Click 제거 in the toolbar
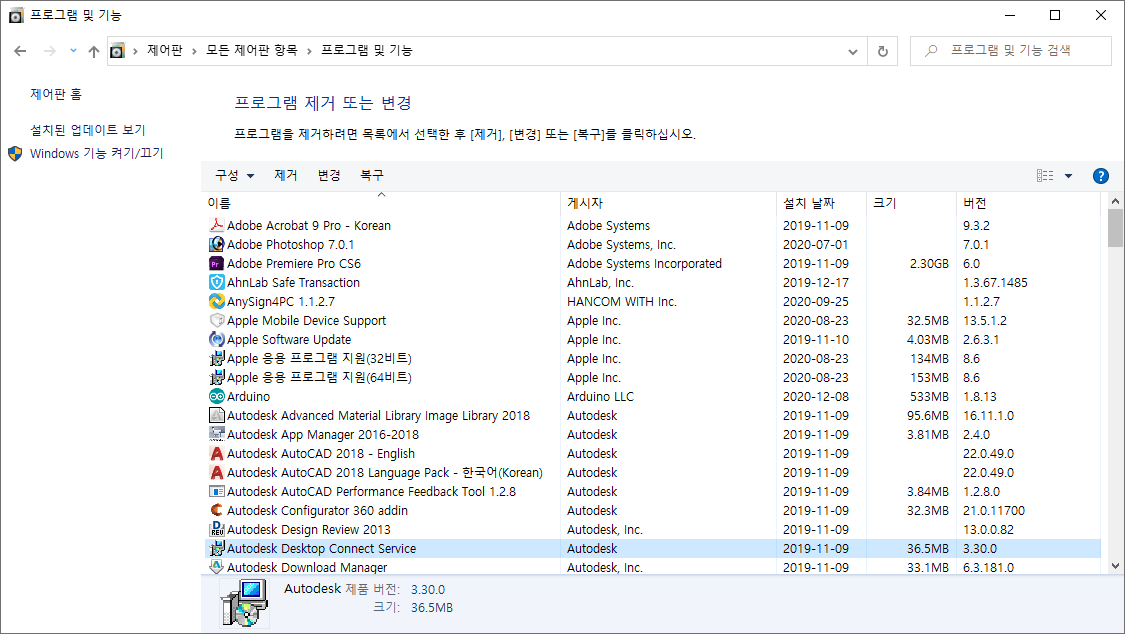Viewport: 1125px width, 634px height. click(286, 176)
